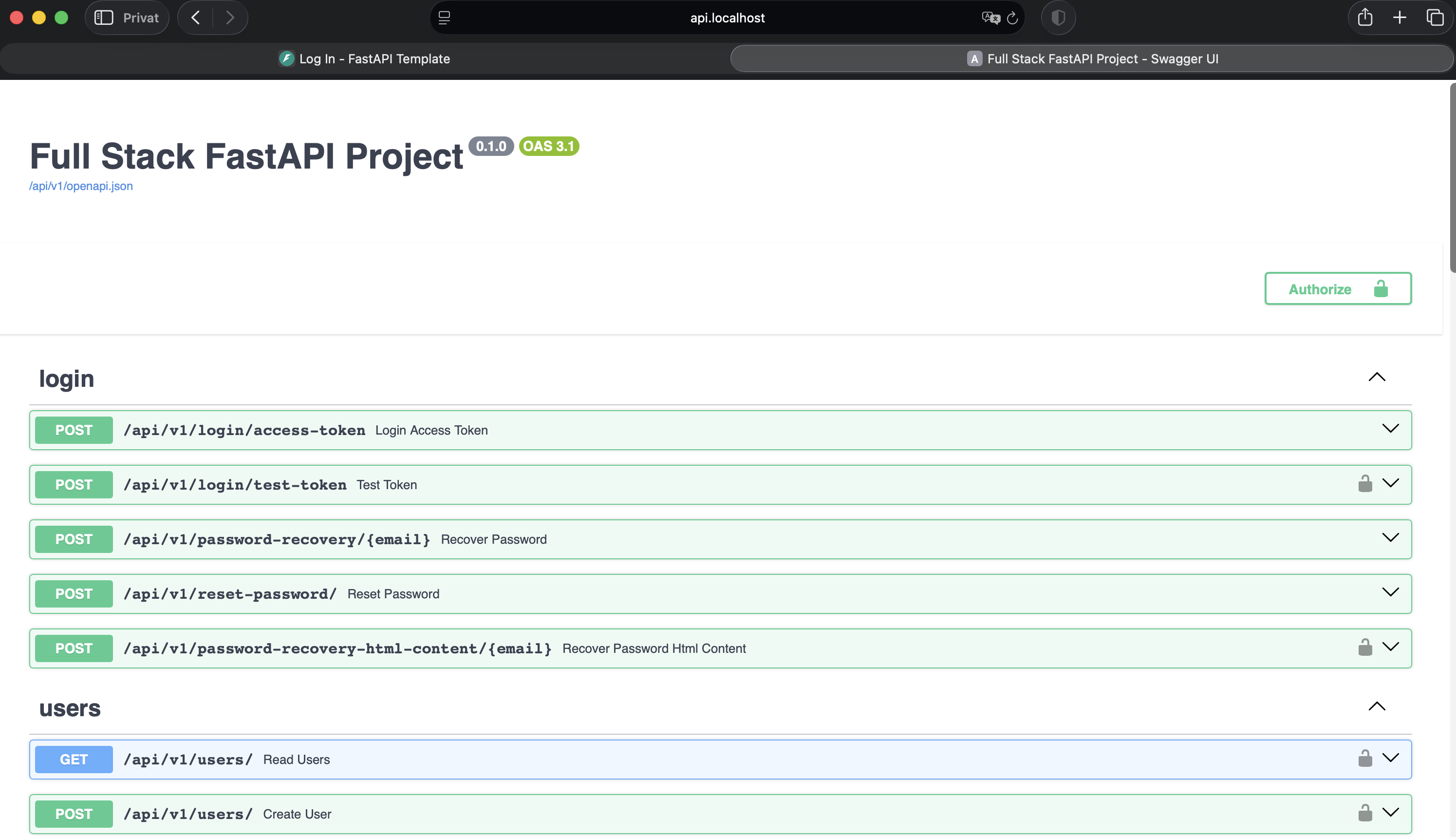Click lock icon on test-token endpoint
This screenshot has width=1456, height=837.
click(1364, 483)
